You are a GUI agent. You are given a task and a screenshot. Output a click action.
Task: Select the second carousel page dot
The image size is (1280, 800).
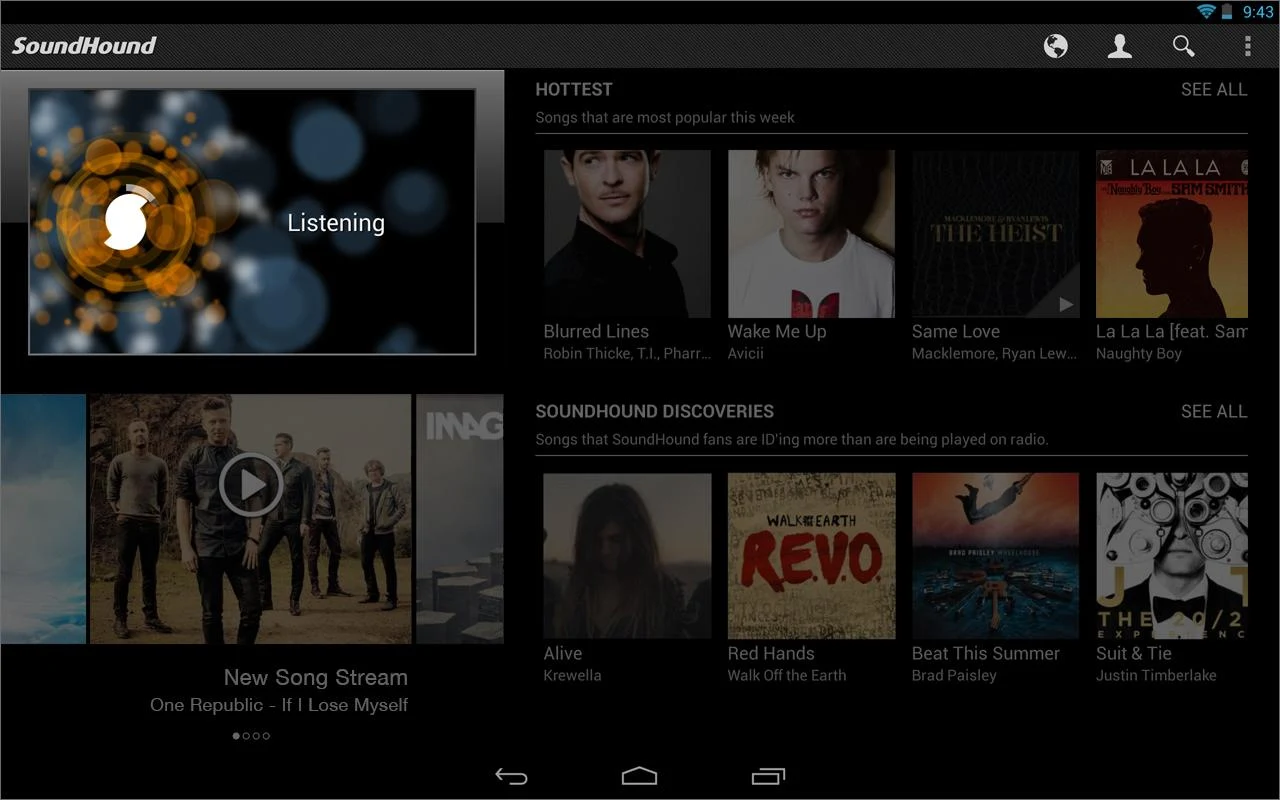246,736
